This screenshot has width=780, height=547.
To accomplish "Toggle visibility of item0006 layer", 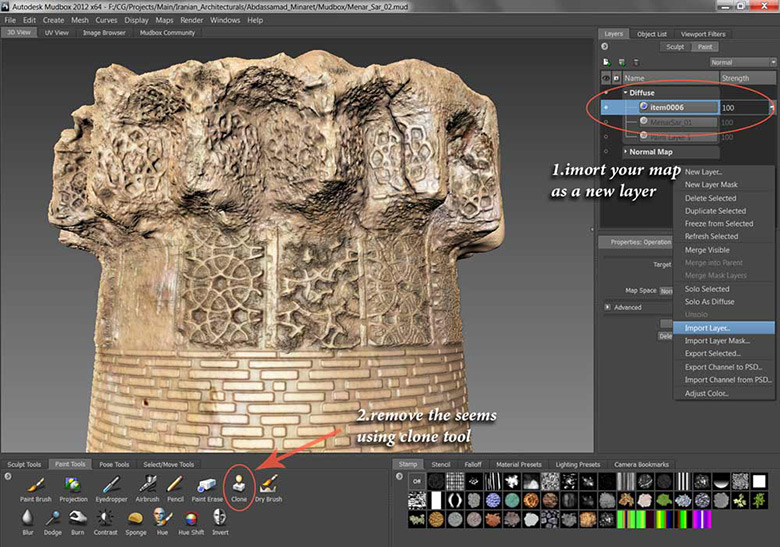I will pyautogui.click(x=606, y=107).
